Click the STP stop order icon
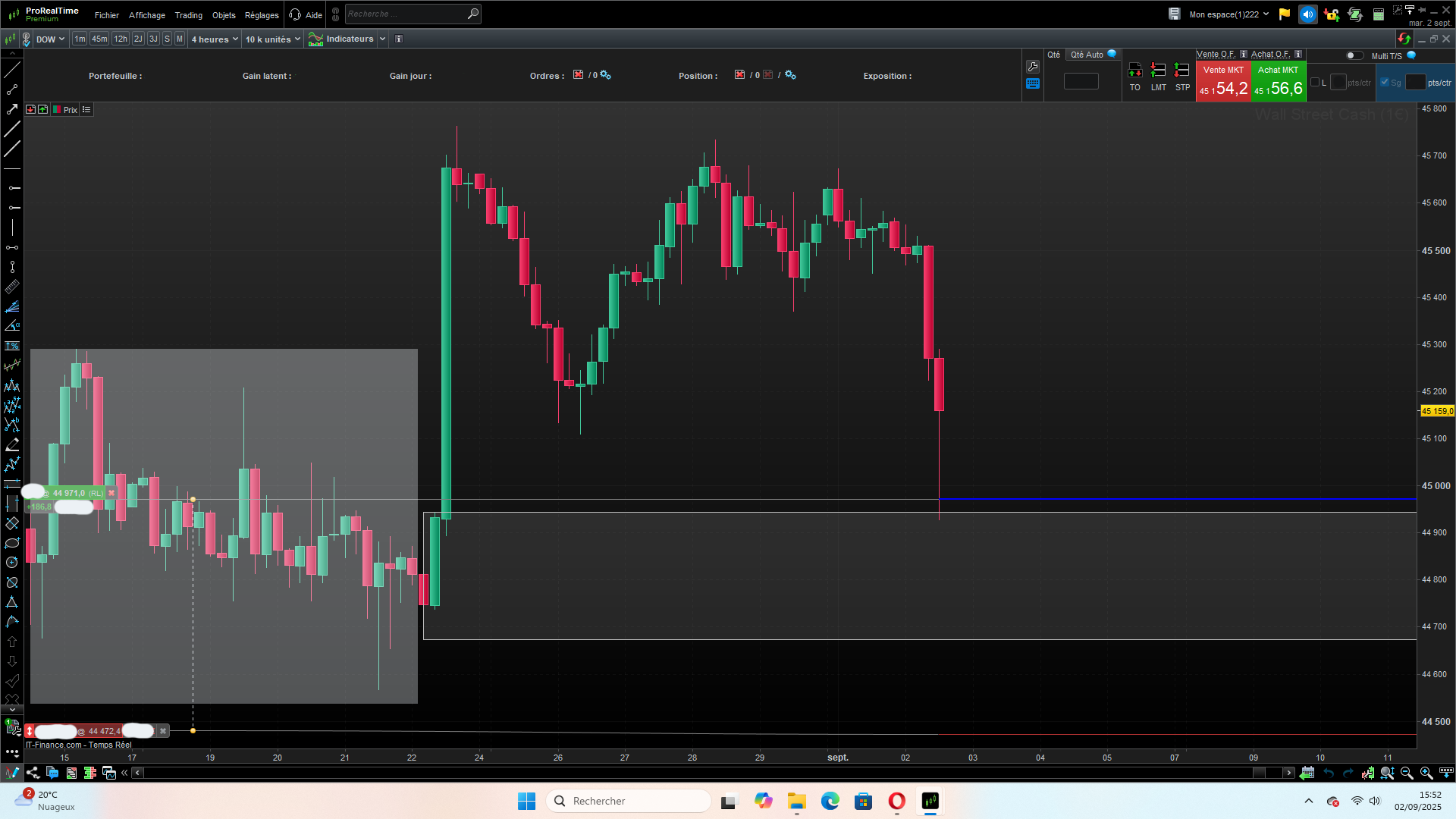The width and height of the screenshot is (1456, 819). (x=1181, y=71)
